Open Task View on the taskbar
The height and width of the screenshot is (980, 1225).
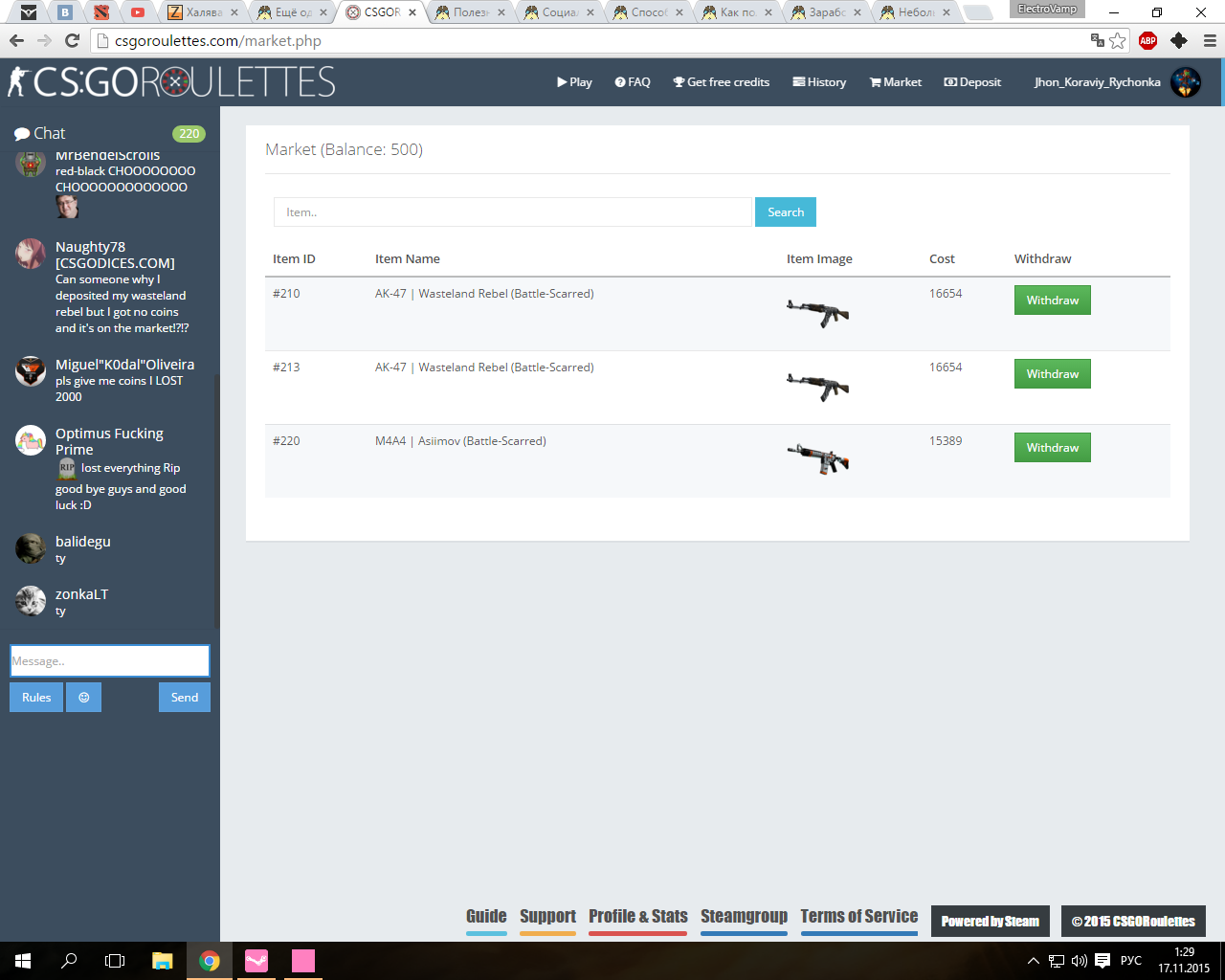(115, 961)
